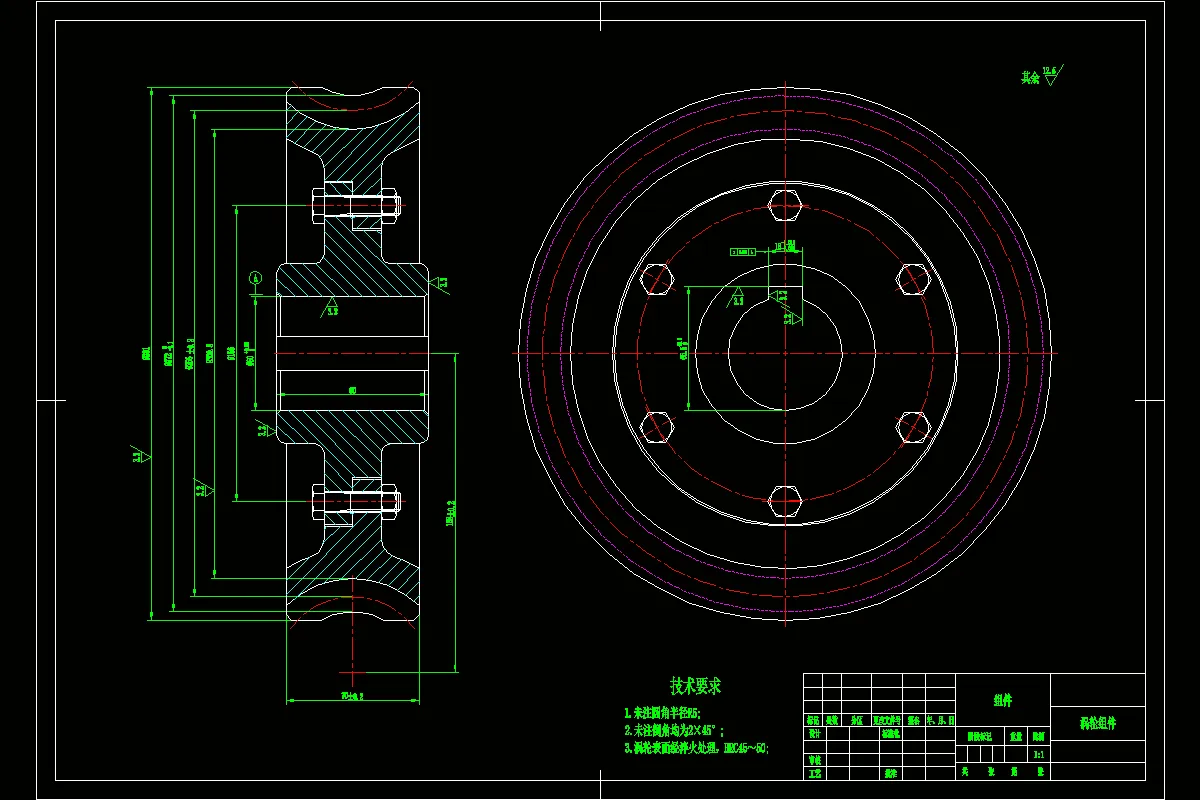This screenshot has width=1200, height=800.
Task: Click the 1:1 scale value in title block
Action: coord(1038,753)
